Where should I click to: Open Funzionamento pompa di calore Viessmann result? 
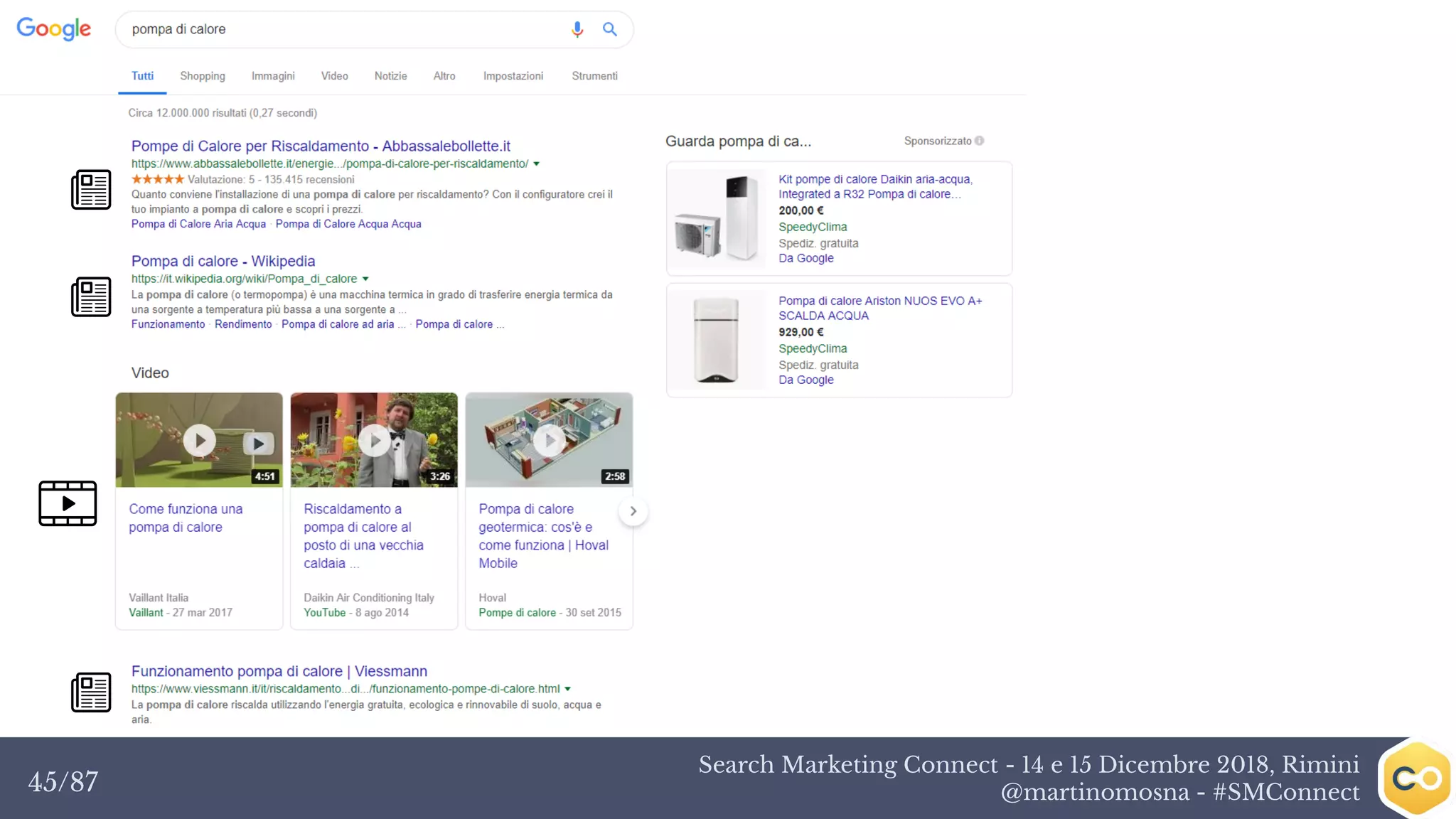point(279,671)
